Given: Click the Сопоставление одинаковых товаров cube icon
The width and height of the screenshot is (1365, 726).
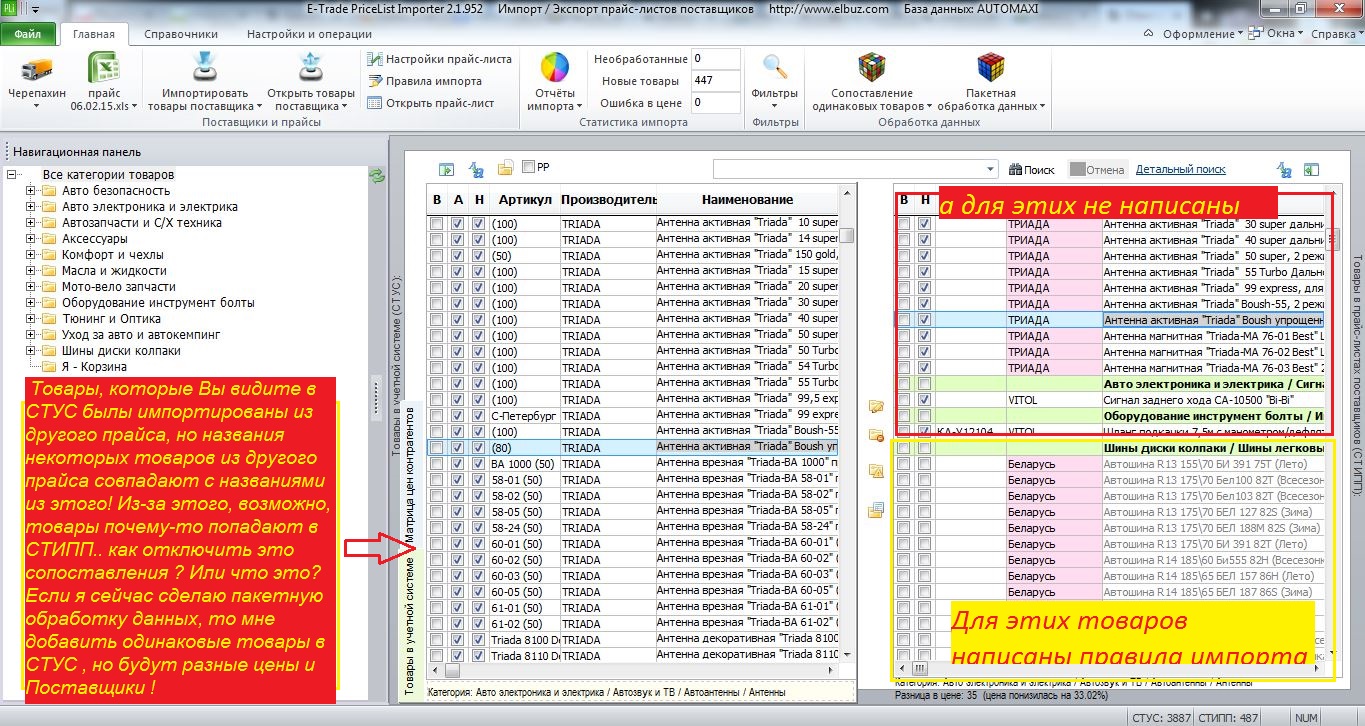Looking at the screenshot, I should click(x=872, y=68).
